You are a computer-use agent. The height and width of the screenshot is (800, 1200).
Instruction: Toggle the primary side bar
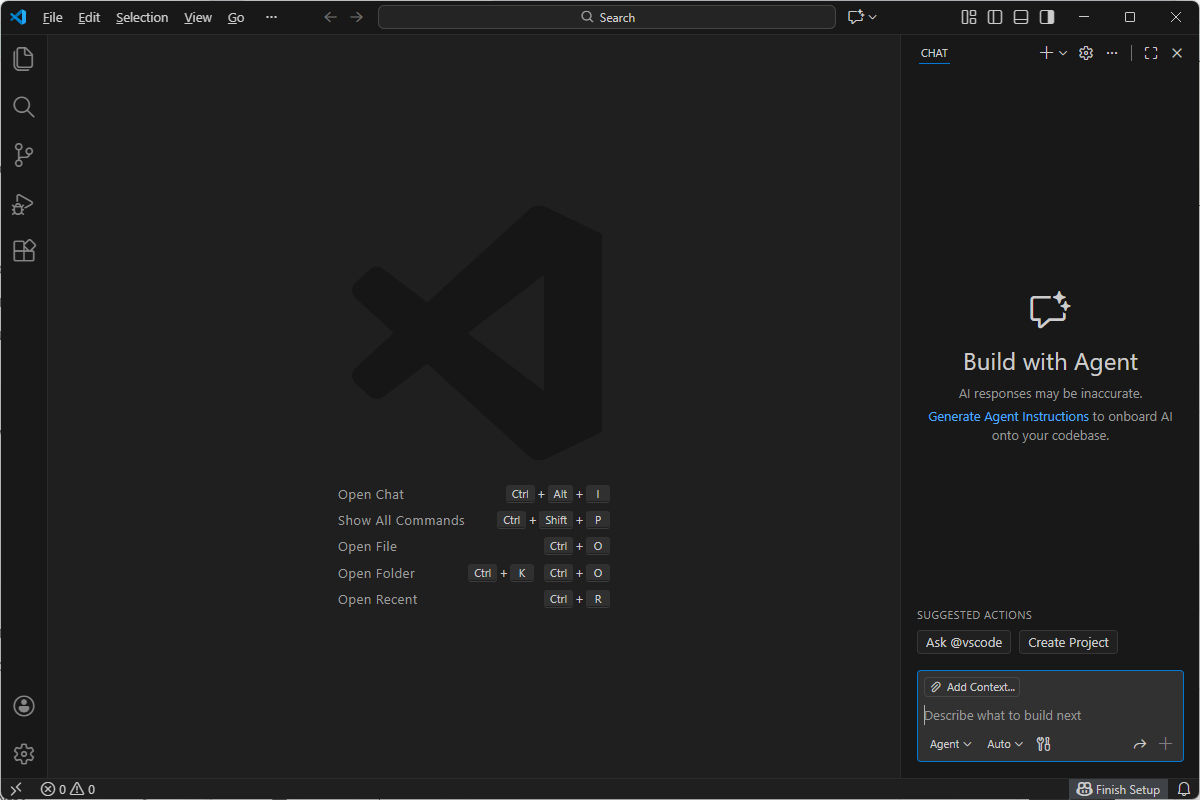coord(995,17)
